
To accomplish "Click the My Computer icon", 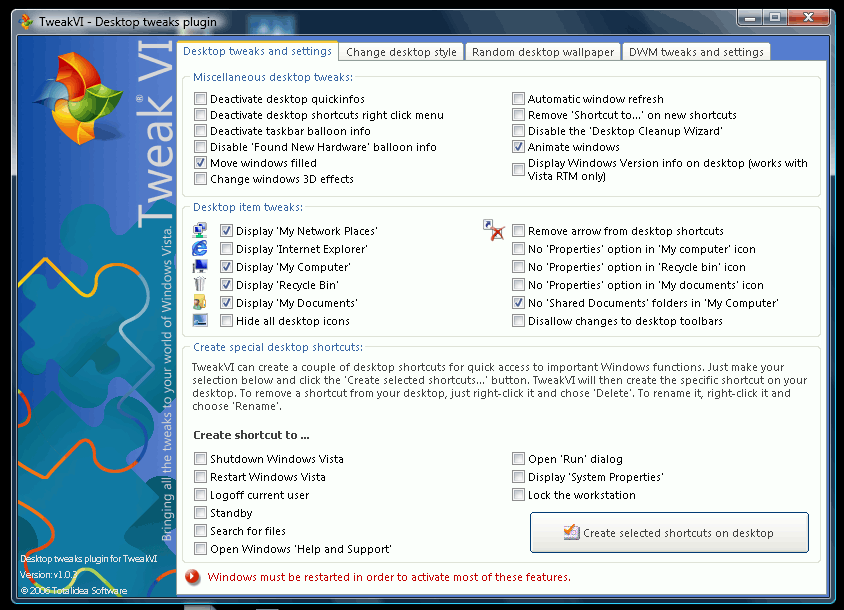I will 200,267.
